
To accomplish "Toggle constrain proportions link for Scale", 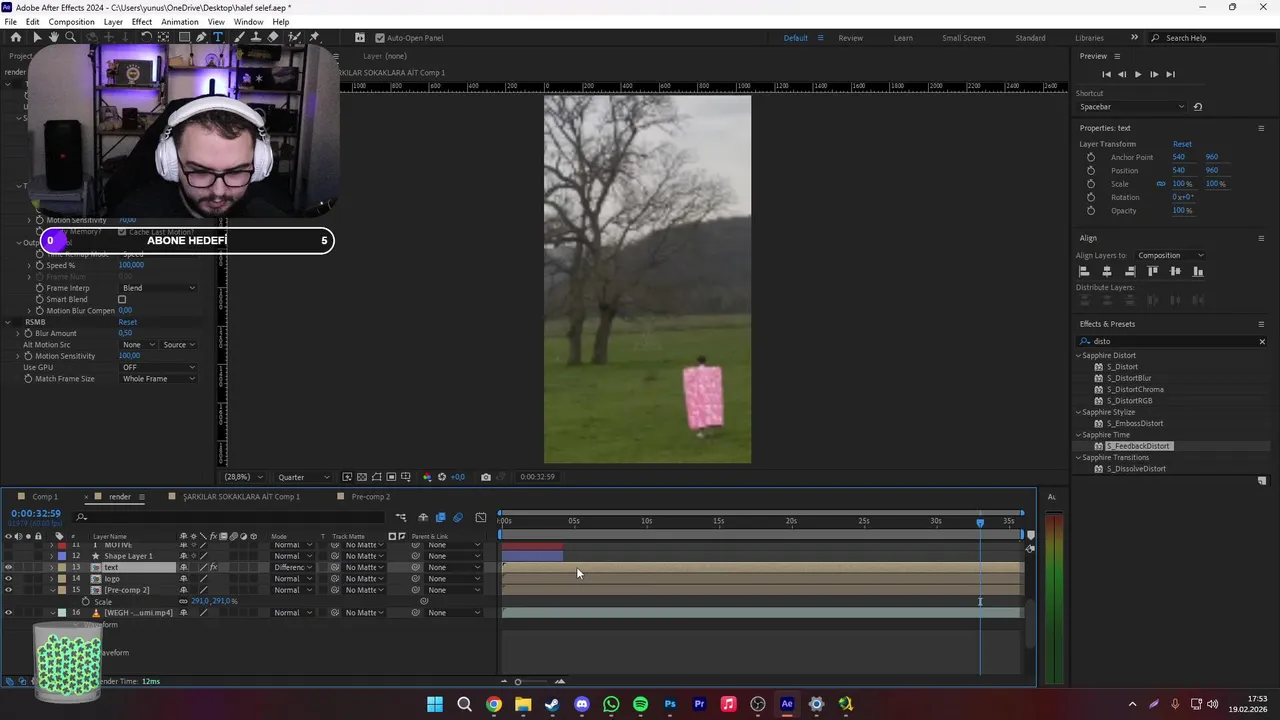I will 1161,184.
